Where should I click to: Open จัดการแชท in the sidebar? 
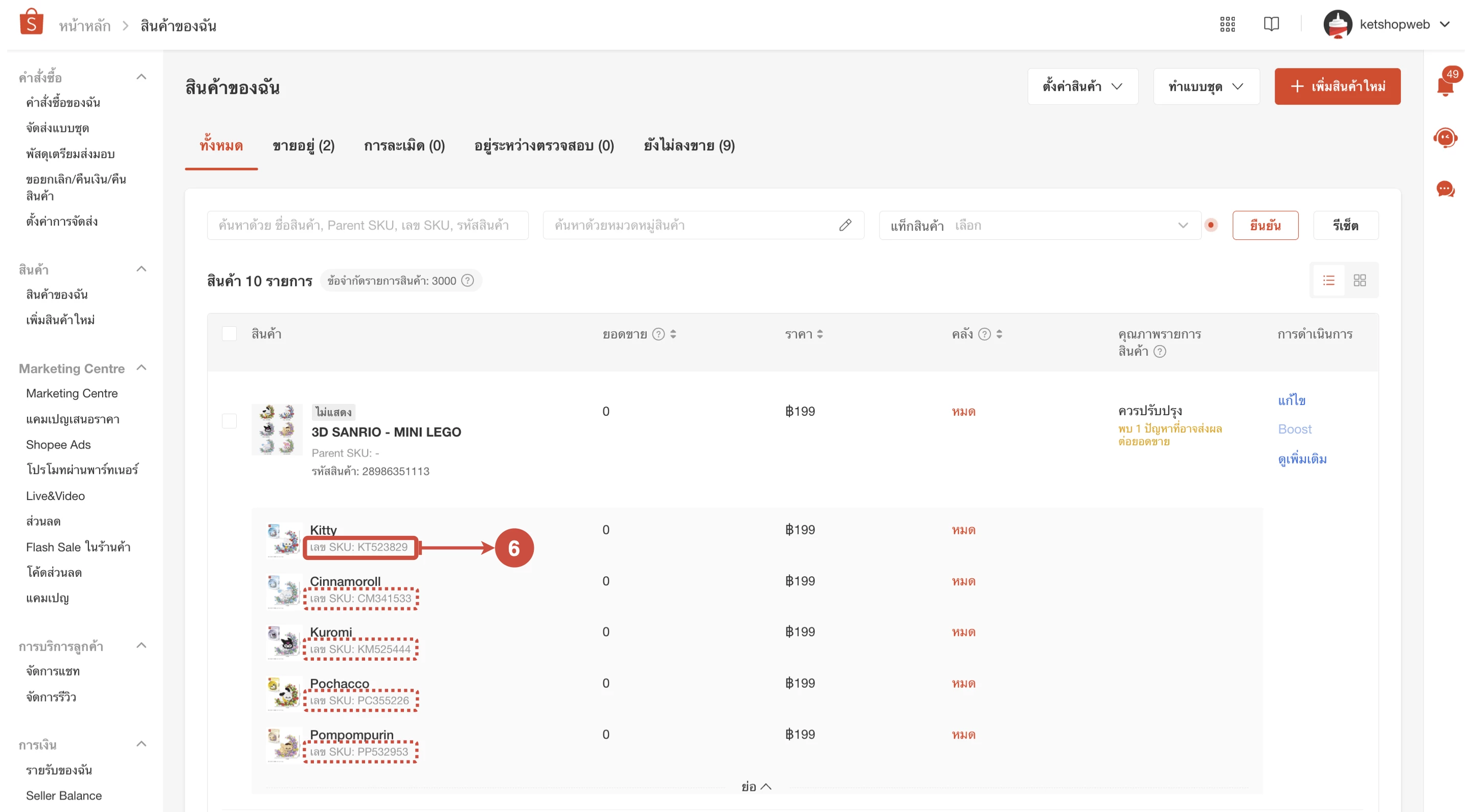click(x=53, y=671)
